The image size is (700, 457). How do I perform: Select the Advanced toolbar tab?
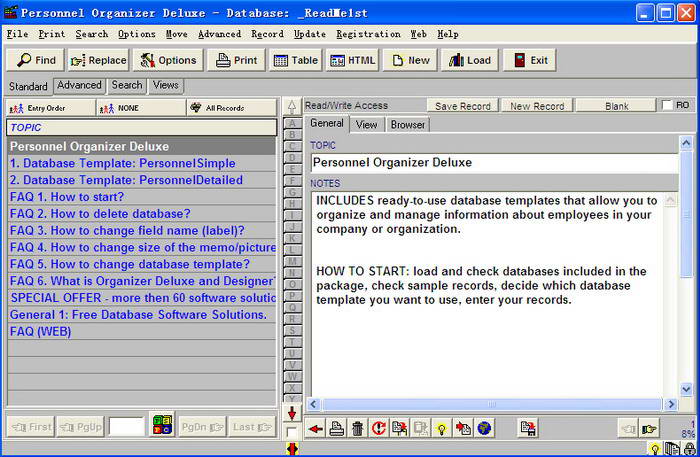click(x=79, y=85)
